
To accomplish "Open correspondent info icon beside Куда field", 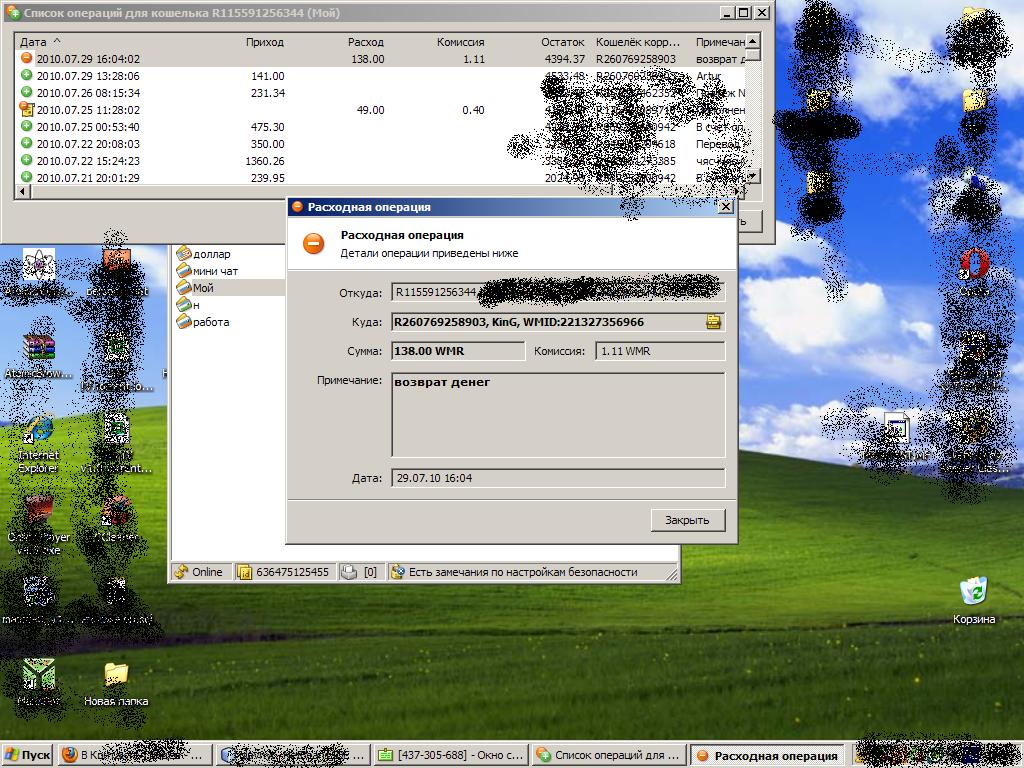I will (x=713, y=321).
